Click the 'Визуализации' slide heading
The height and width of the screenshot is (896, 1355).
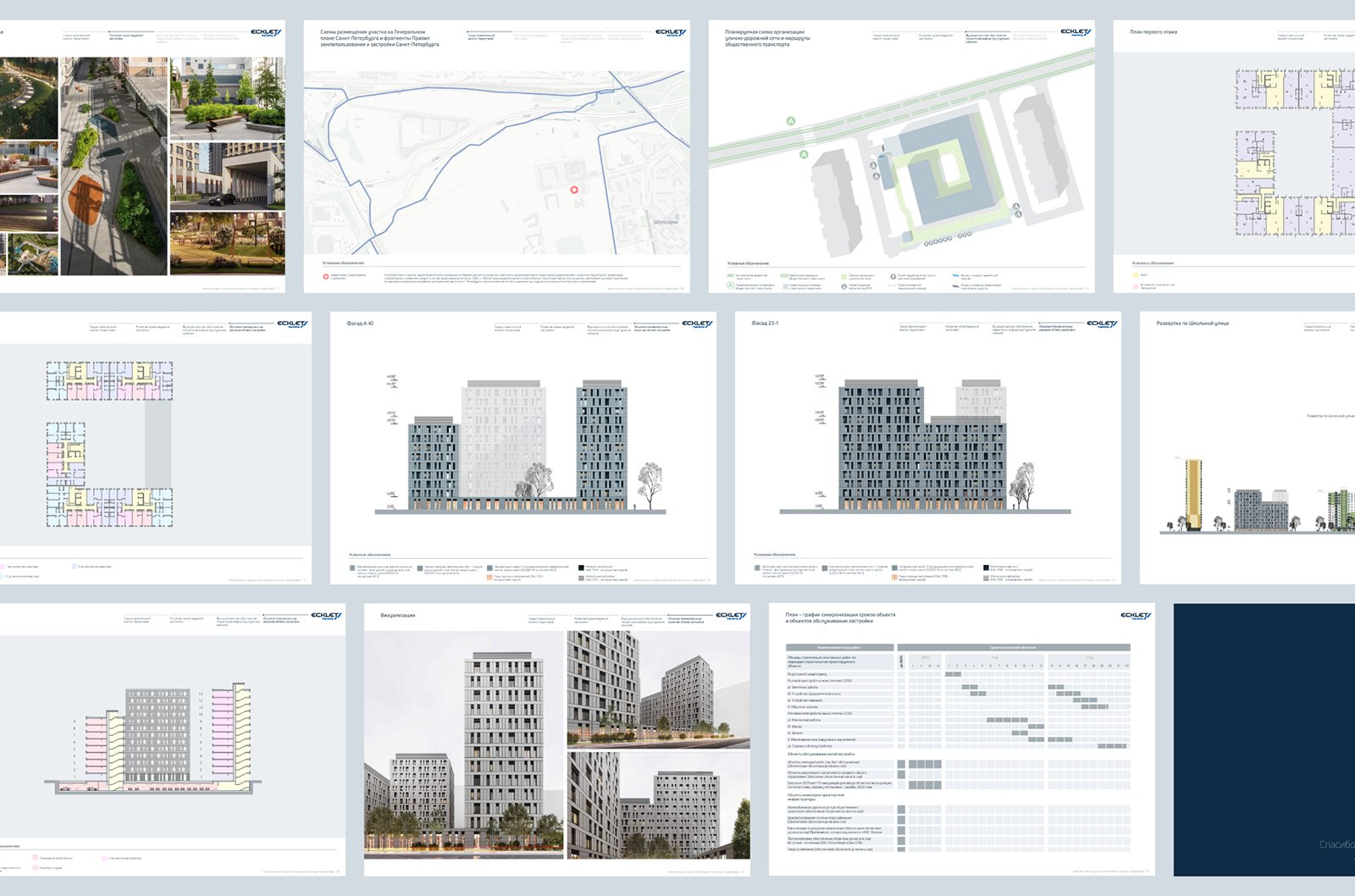[397, 616]
